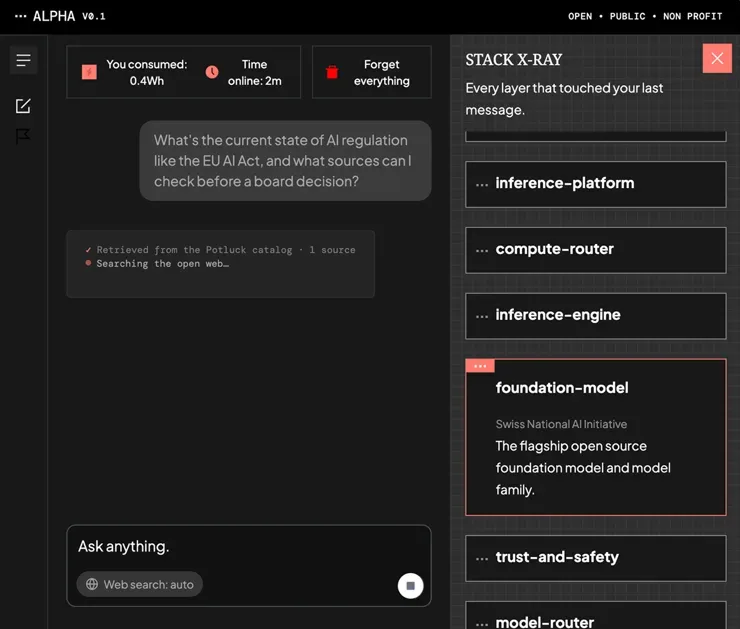
Task: Click the checkmark icon beside Retrieved line
Action: pyautogui.click(x=88, y=250)
